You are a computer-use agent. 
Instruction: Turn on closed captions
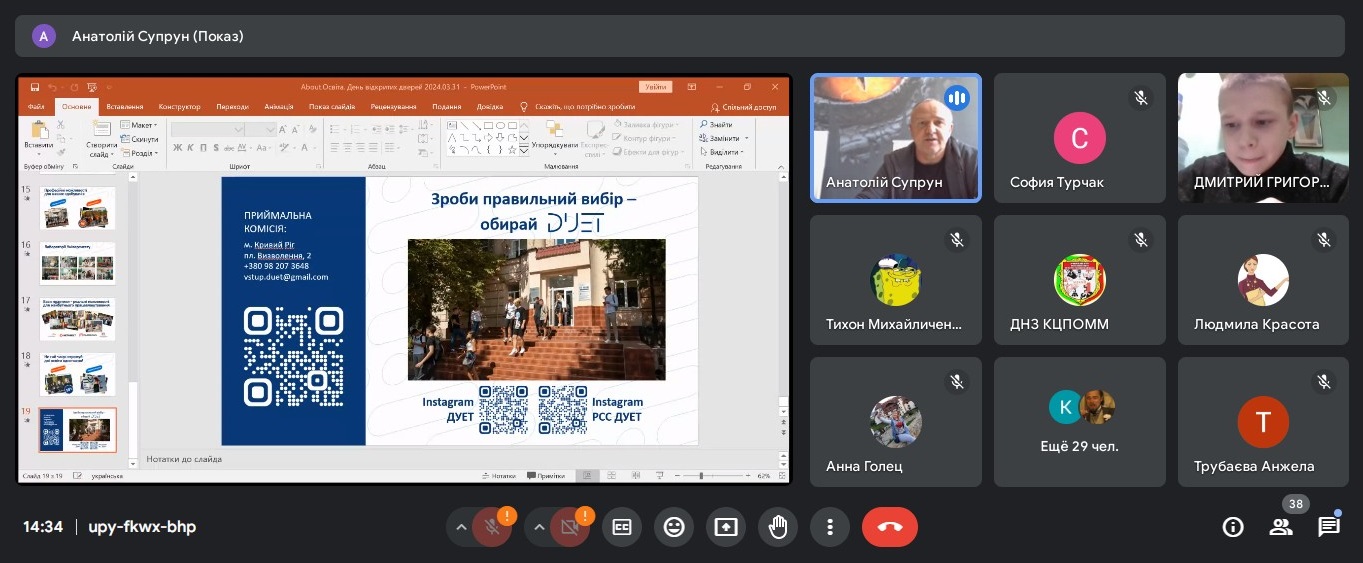pyautogui.click(x=622, y=527)
